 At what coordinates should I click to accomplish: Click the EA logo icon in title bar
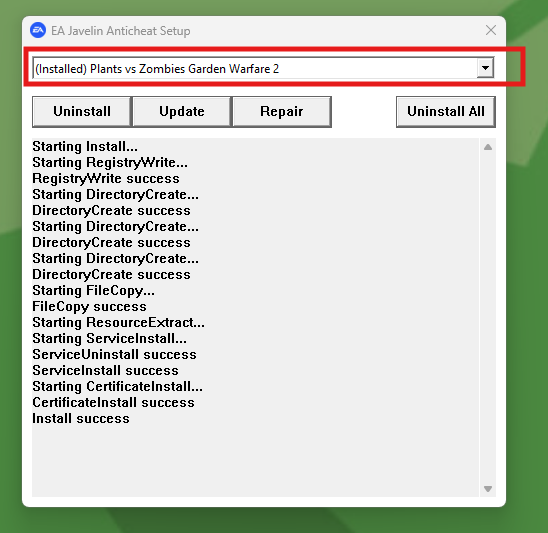pos(38,30)
